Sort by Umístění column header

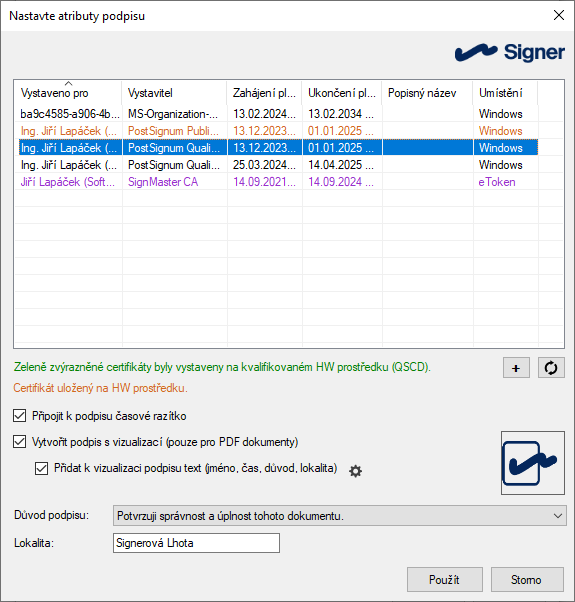coord(505,93)
